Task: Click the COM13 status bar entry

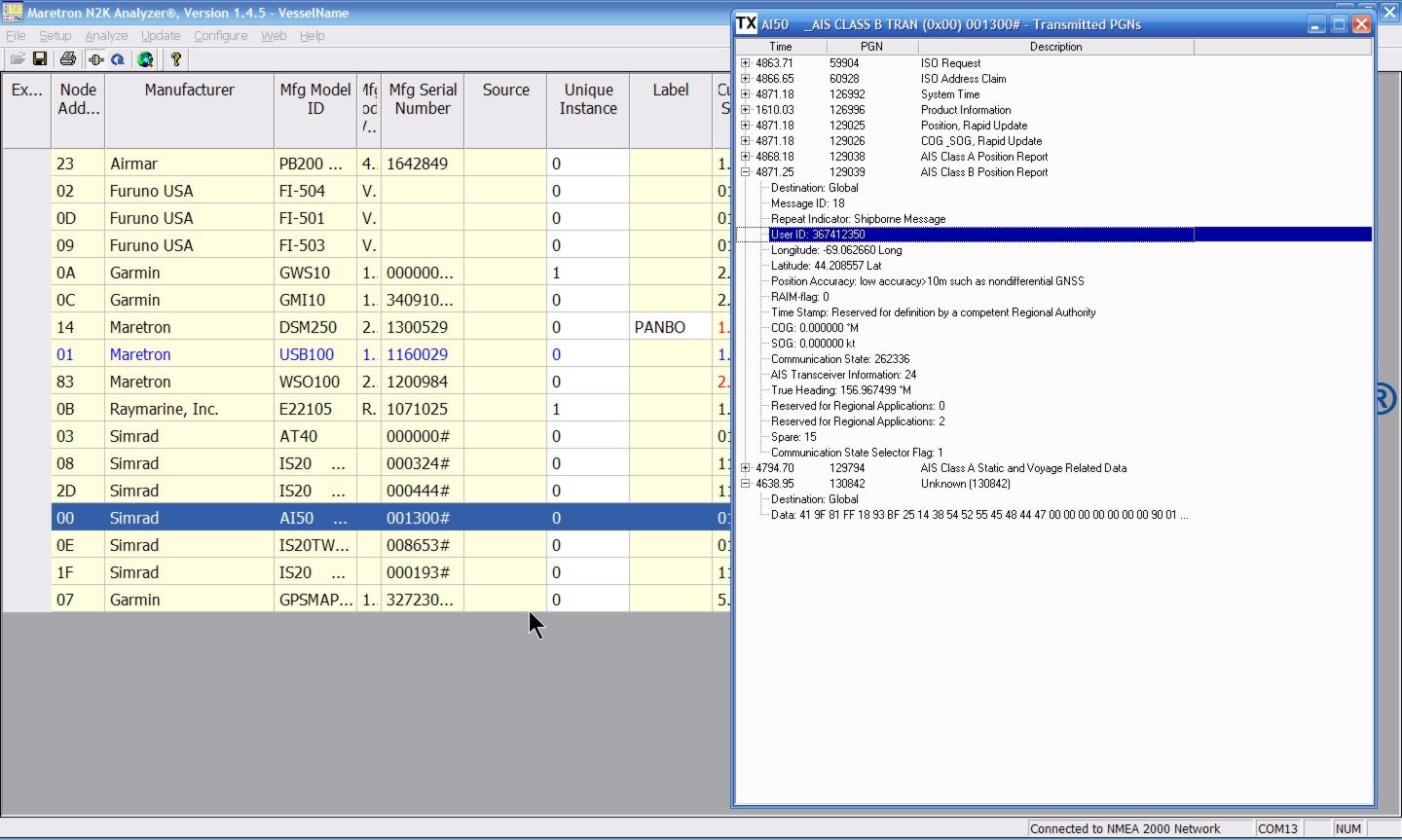Action: (x=1277, y=829)
